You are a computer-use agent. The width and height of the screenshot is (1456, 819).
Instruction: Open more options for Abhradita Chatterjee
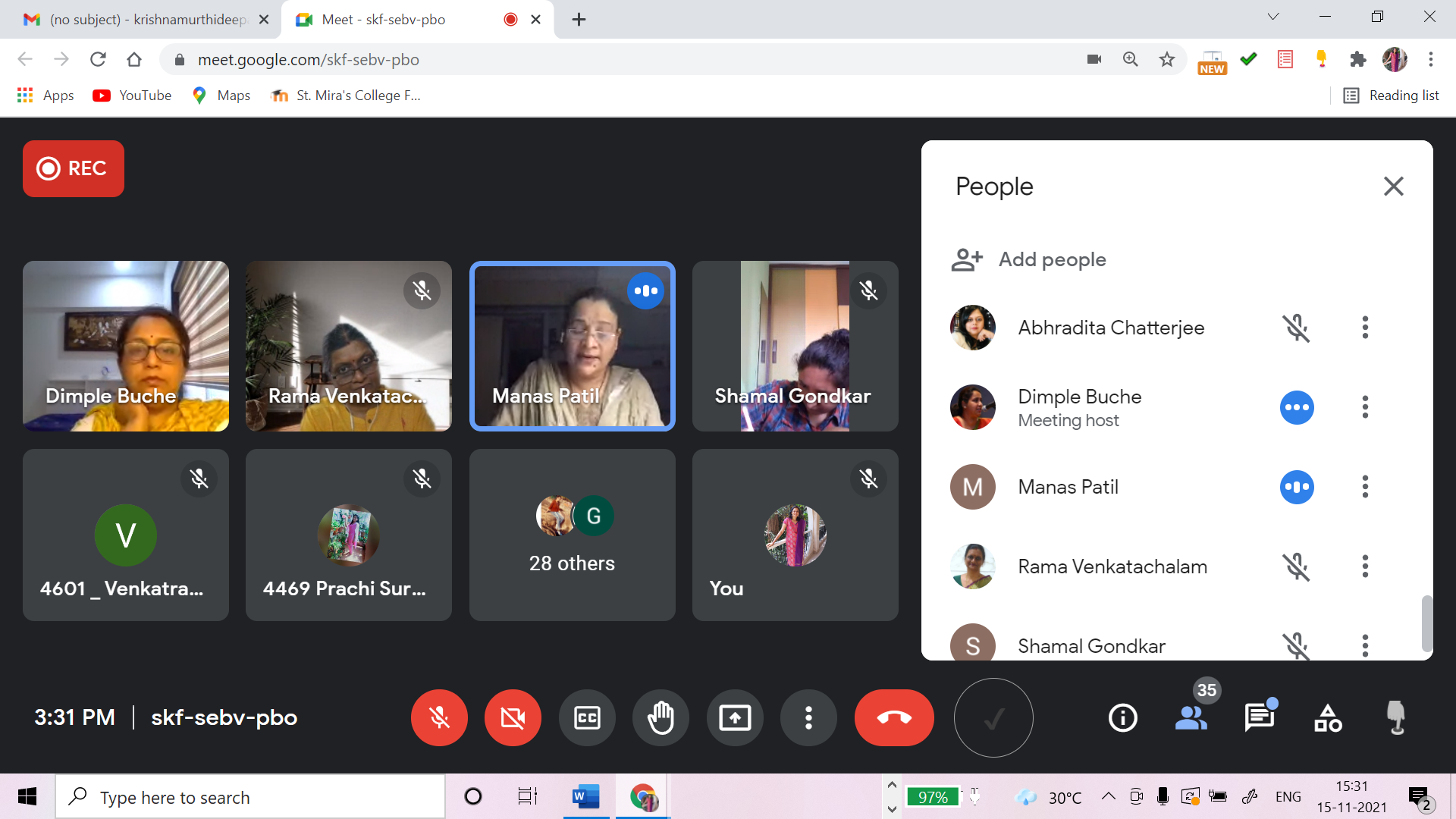pos(1365,328)
